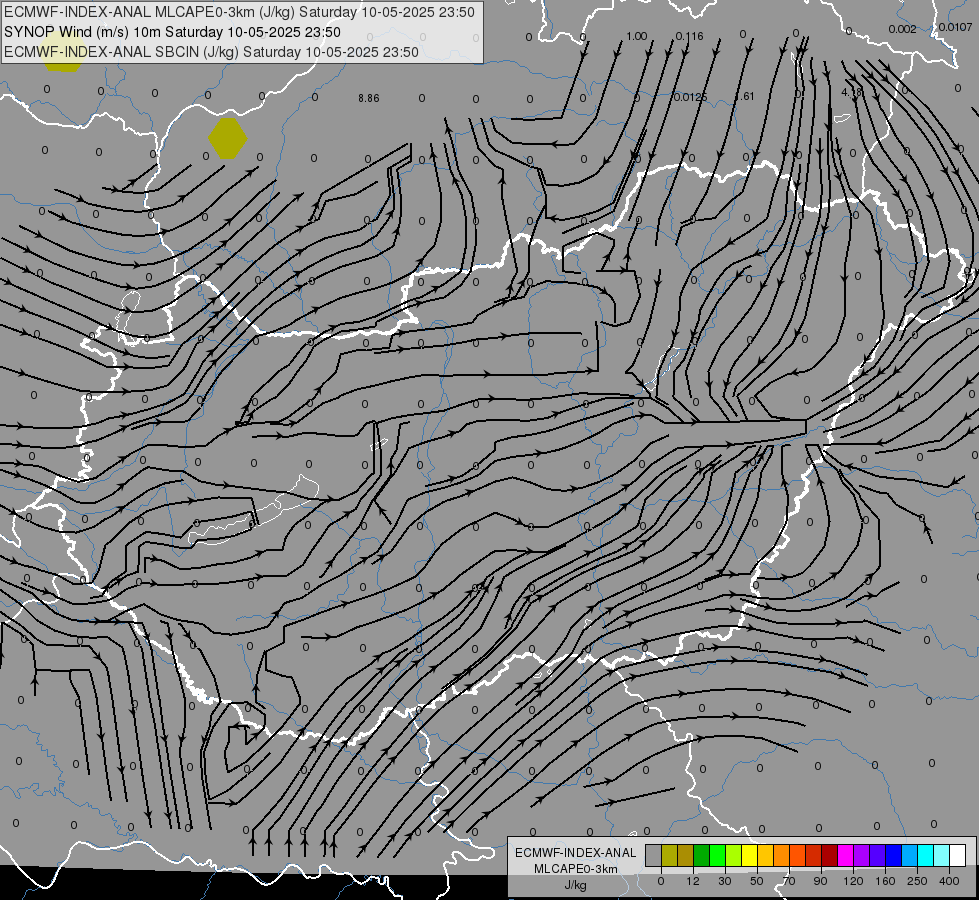The height and width of the screenshot is (900, 979).
Task: Click the legend scale label 400
Action: pyautogui.click(x=949, y=881)
